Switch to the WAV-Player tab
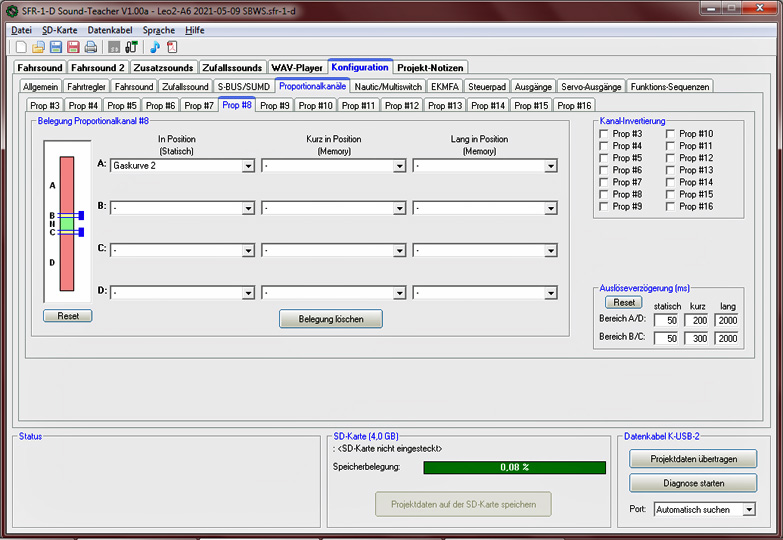783x540 pixels. (297, 67)
